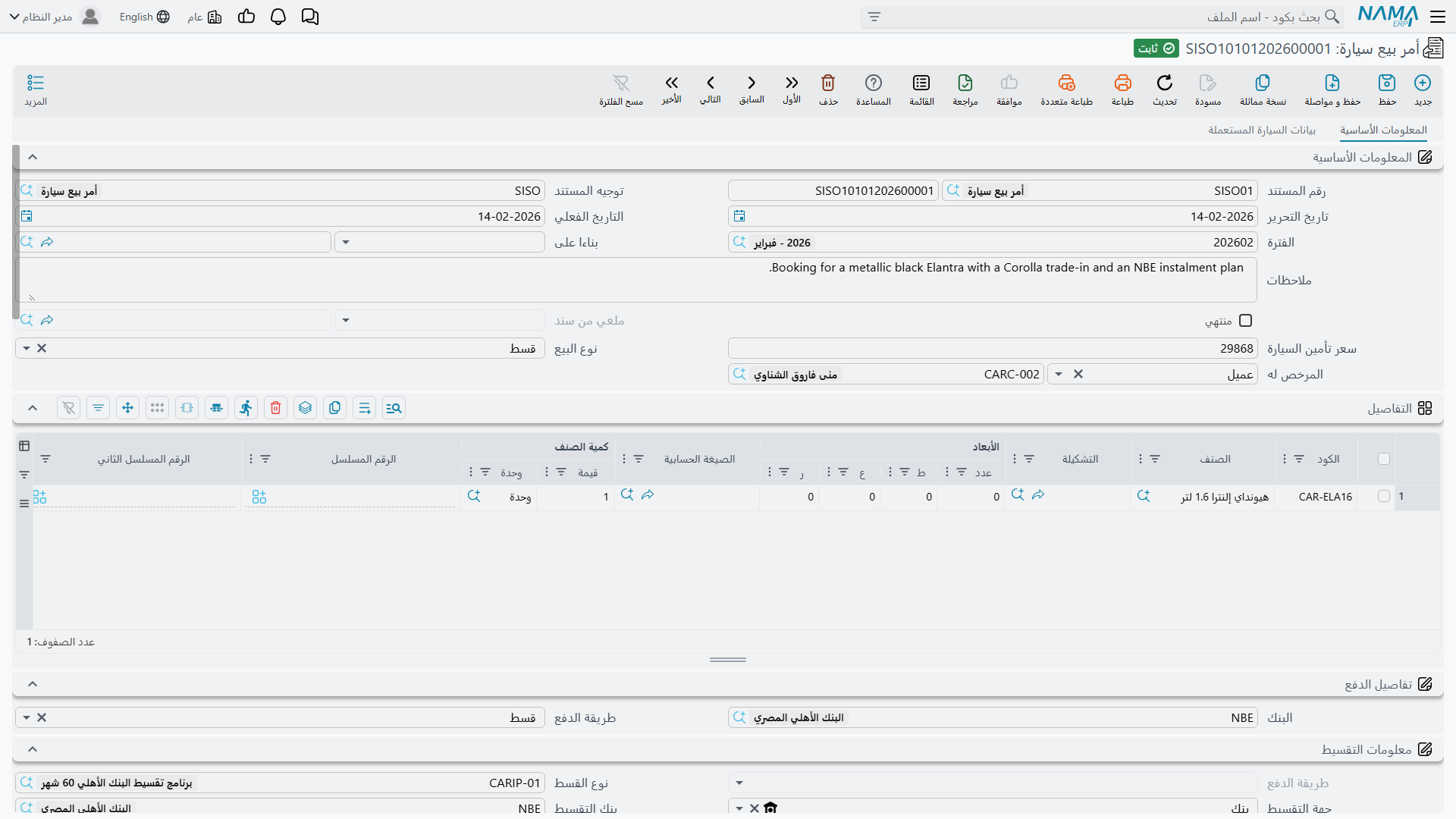Delete the record with حذف
The image size is (1456, 819).
tap(828, 89)
